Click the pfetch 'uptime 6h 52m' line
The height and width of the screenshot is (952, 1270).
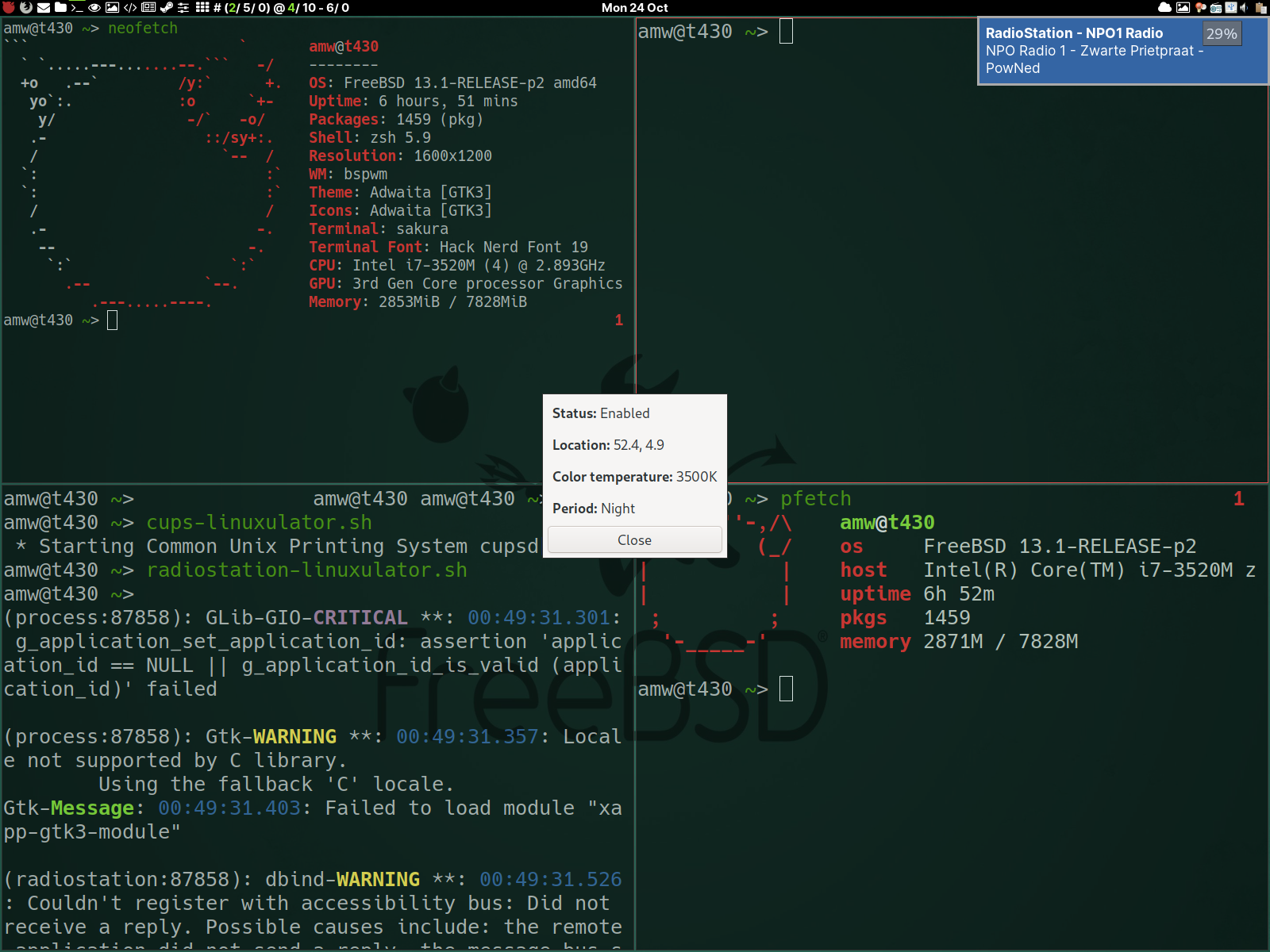coord(917,593)
